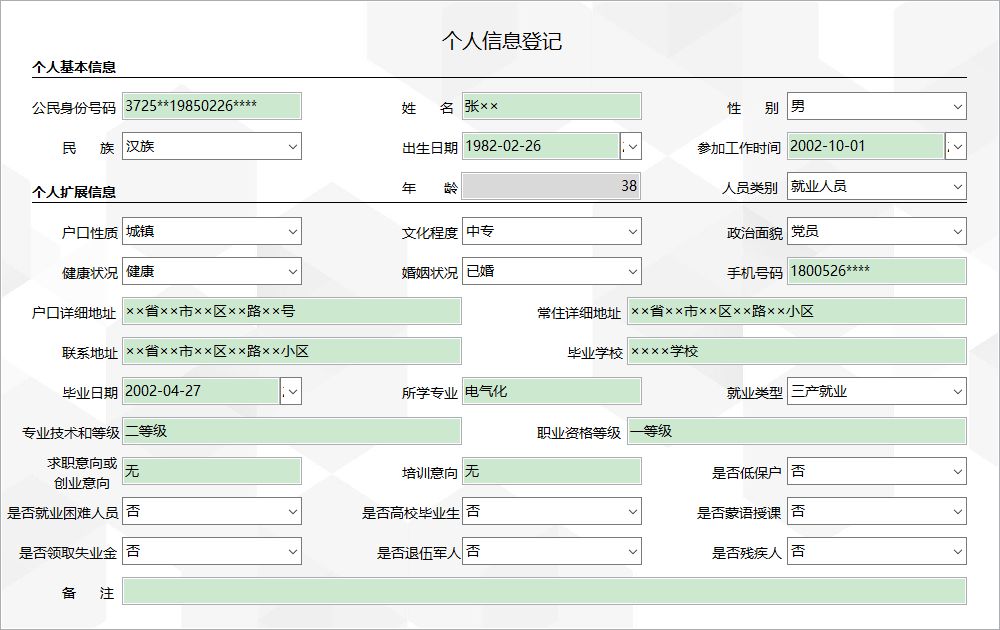Screen dimensions: 1000x630
Task: Open the 民族 dropdown showing 汉族
Action: coord(212,146)
